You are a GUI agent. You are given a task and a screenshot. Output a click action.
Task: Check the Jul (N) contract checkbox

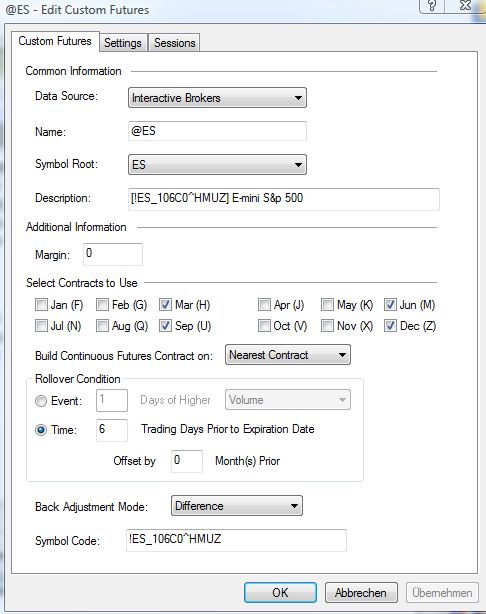(41, 325)
